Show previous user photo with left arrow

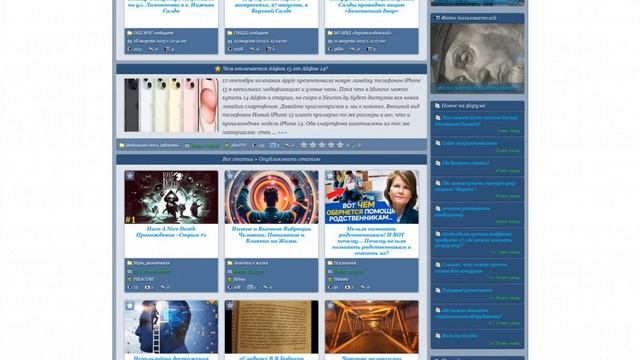click(435, 58)
